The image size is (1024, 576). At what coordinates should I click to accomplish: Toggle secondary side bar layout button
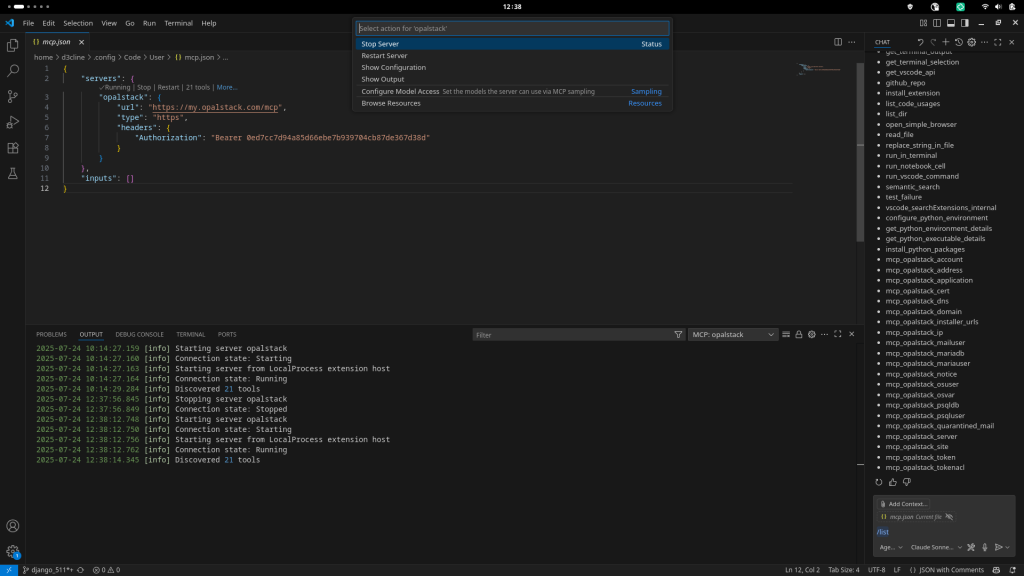pos(965,23)
